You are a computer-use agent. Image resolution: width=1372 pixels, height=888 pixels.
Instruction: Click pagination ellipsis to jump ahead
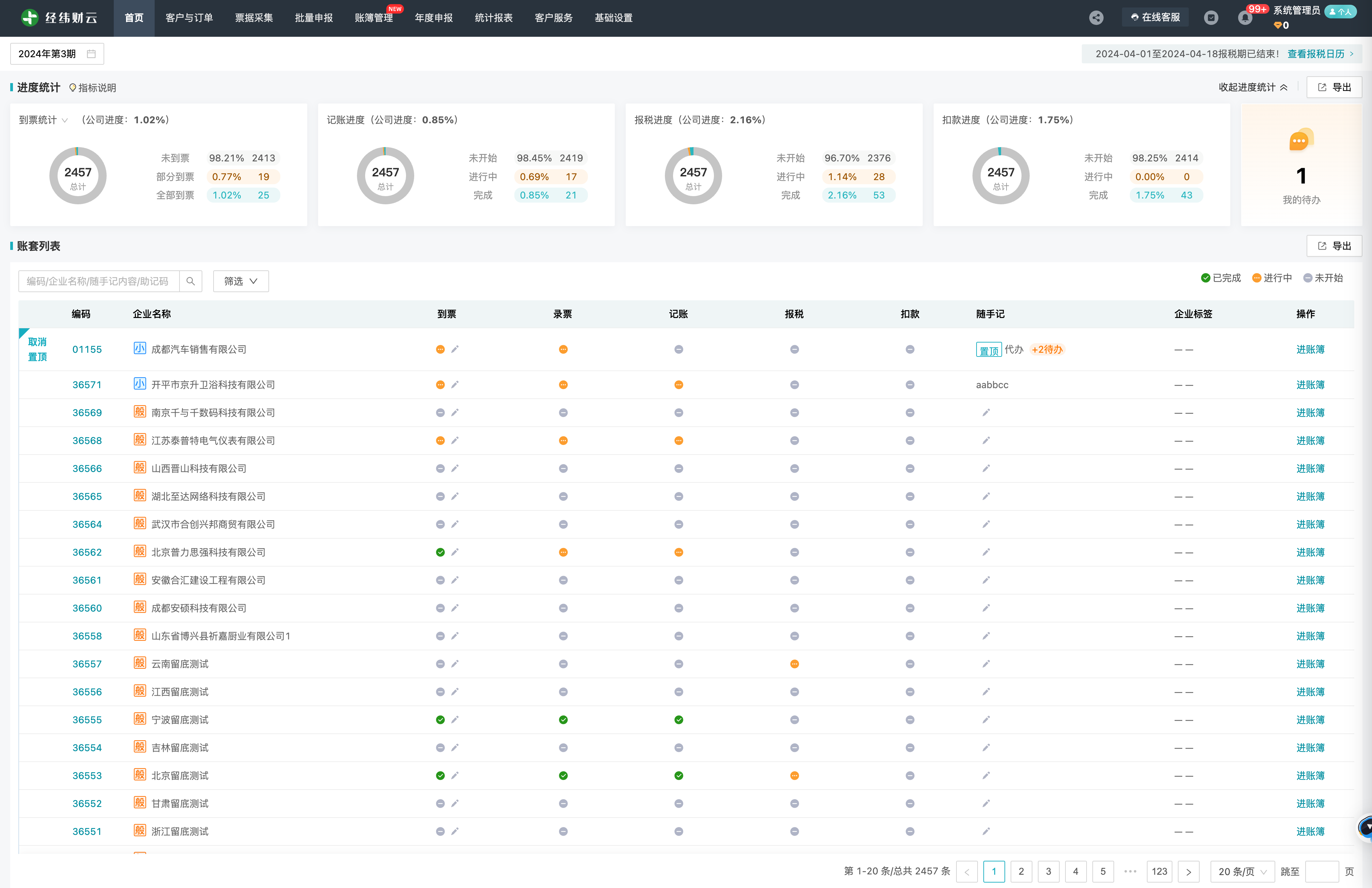point(1131,872)
